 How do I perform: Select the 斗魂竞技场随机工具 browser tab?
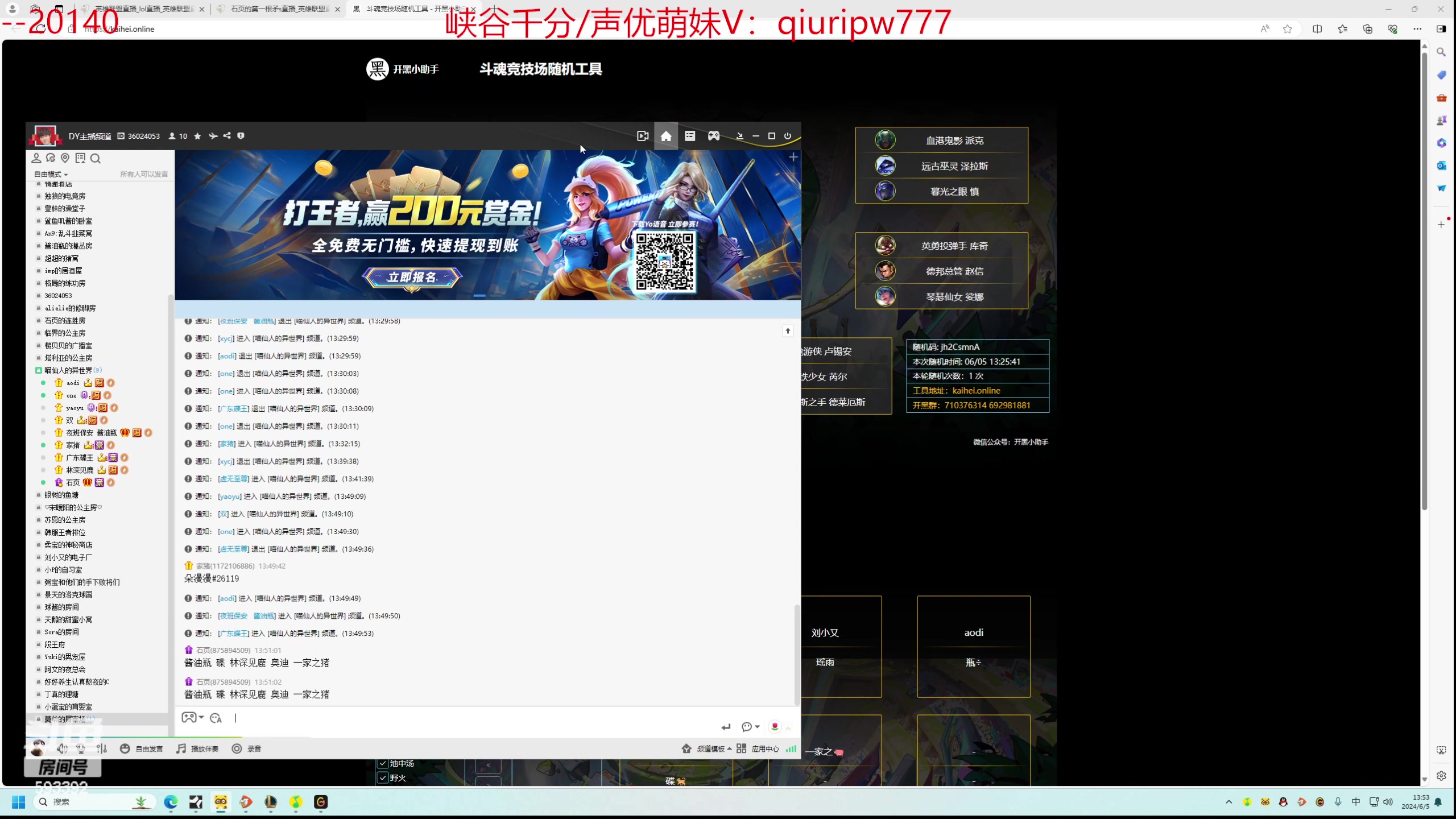pos(413,9)
